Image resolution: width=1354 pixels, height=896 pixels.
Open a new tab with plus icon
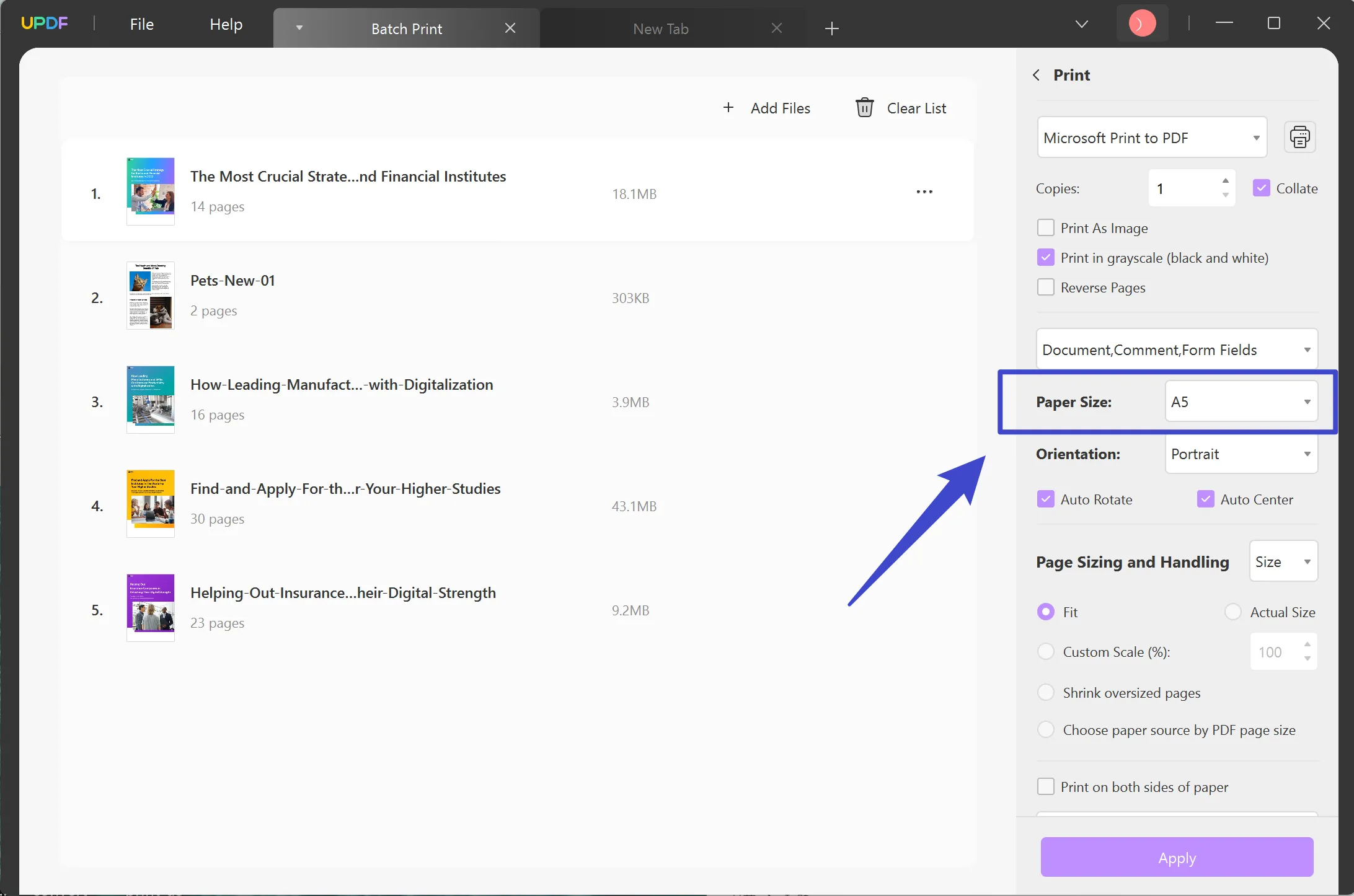[832, 29]
